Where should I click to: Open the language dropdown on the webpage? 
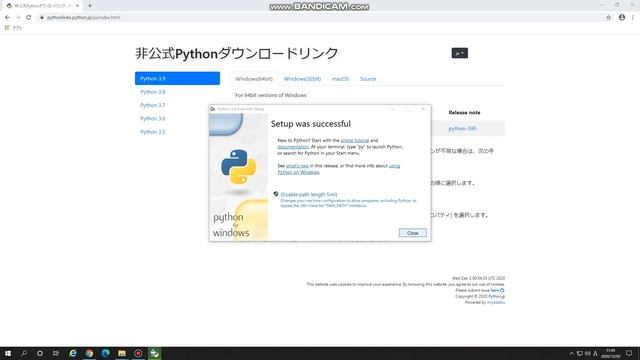pos(460,53)
